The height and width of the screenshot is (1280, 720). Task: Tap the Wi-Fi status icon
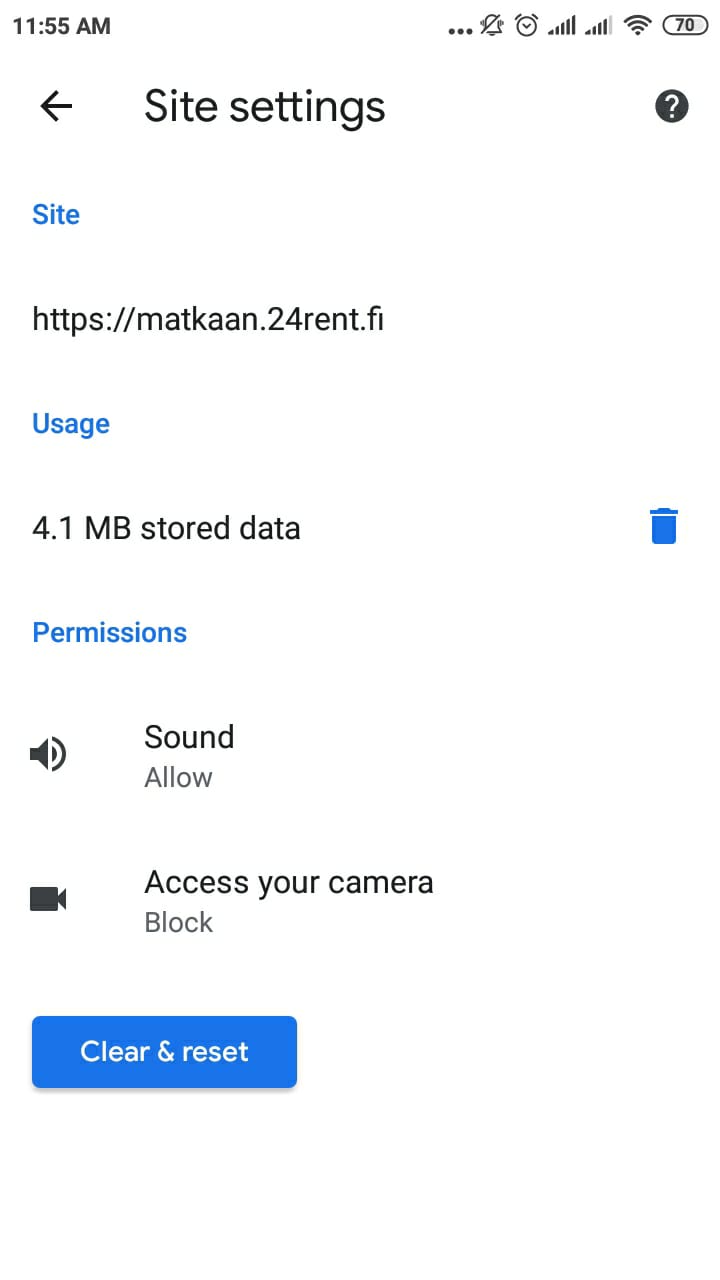pyautogui.click(x=637, y=26)
